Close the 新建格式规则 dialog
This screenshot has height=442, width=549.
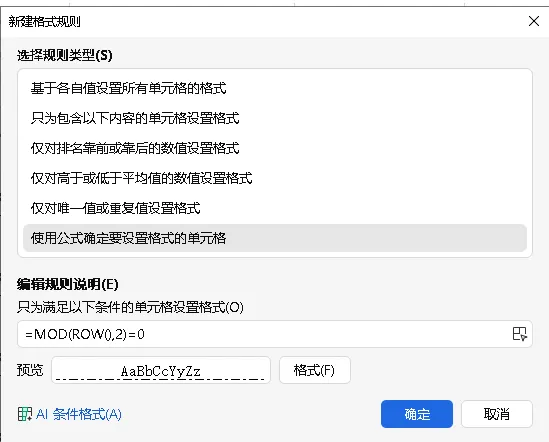tap(534, 21)
